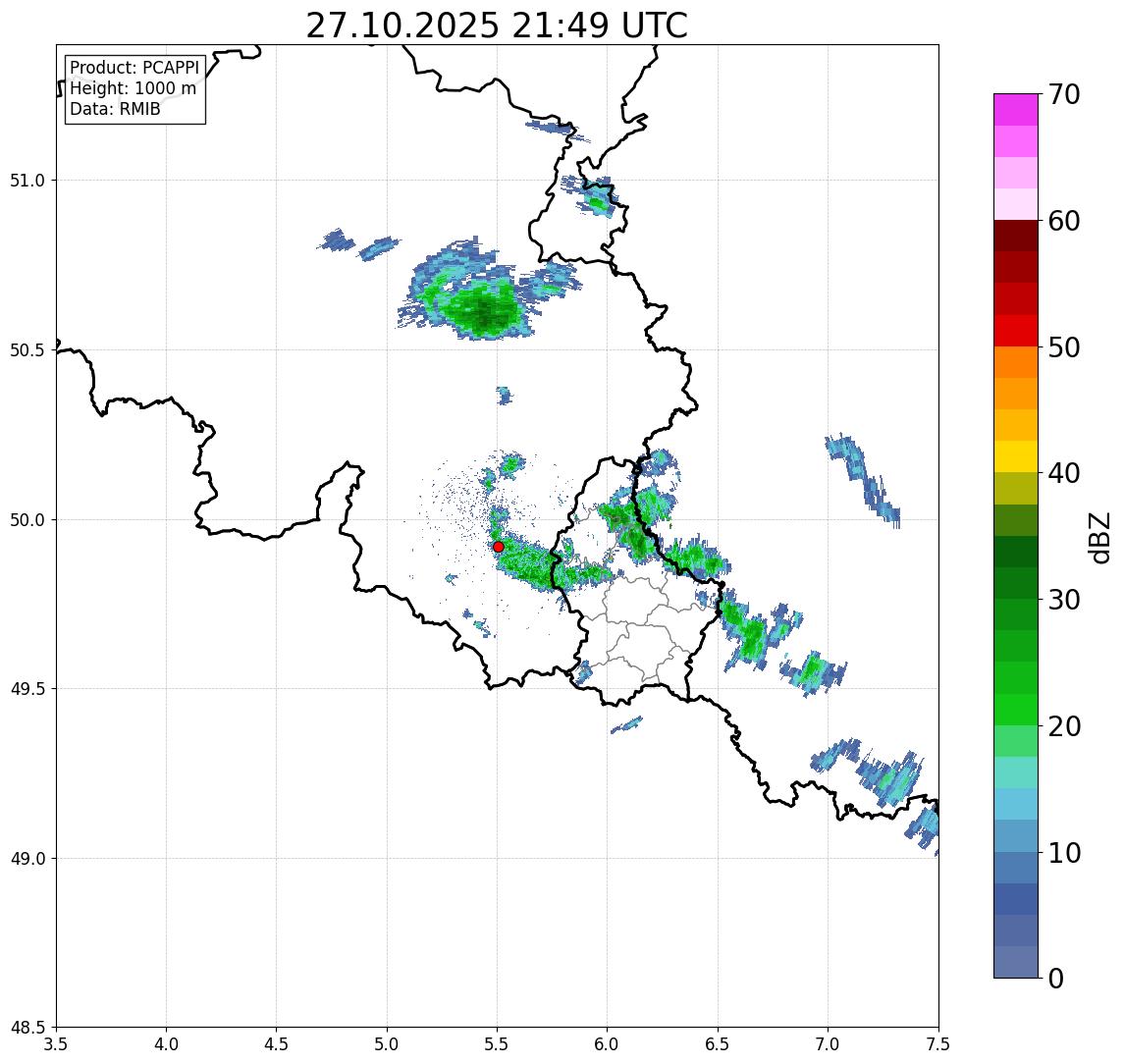Click the colorbar tick label 20
Screen dimensions: 1124x1064
click(1063, 726)
